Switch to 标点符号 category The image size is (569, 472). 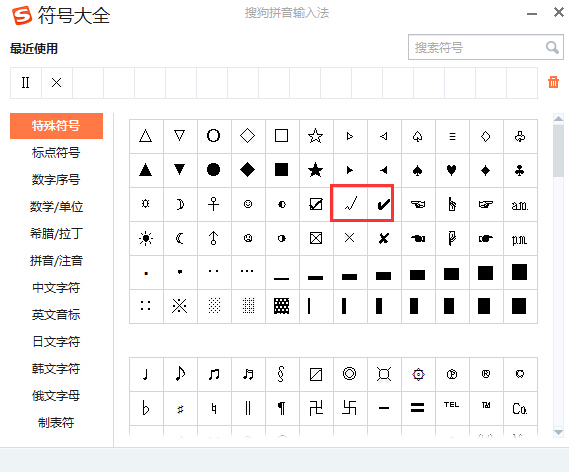56,153
